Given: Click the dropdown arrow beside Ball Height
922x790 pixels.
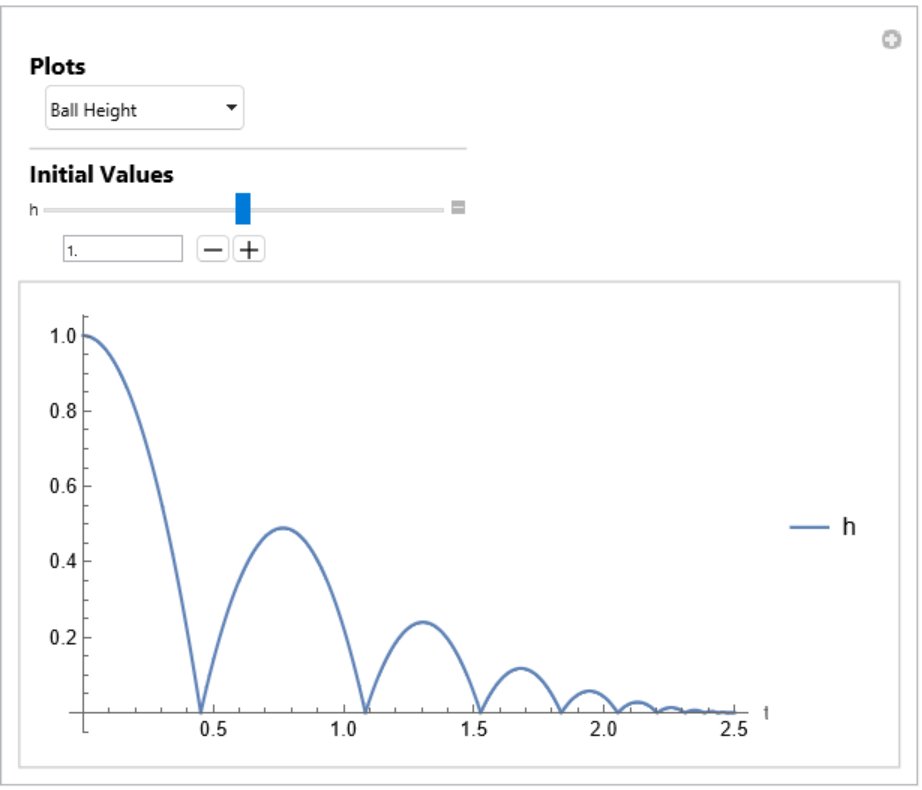Looking at the screenshot, I should (x=231, y=107).
